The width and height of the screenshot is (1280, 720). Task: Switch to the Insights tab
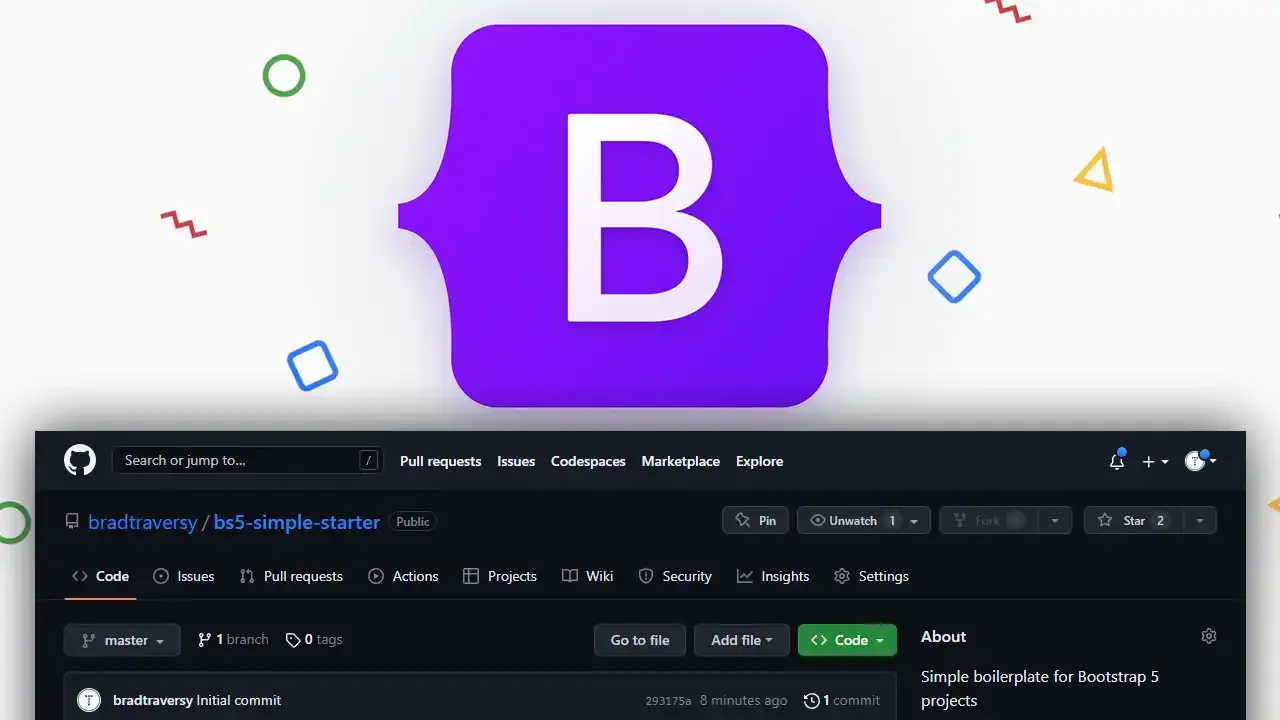coord(773,577)
